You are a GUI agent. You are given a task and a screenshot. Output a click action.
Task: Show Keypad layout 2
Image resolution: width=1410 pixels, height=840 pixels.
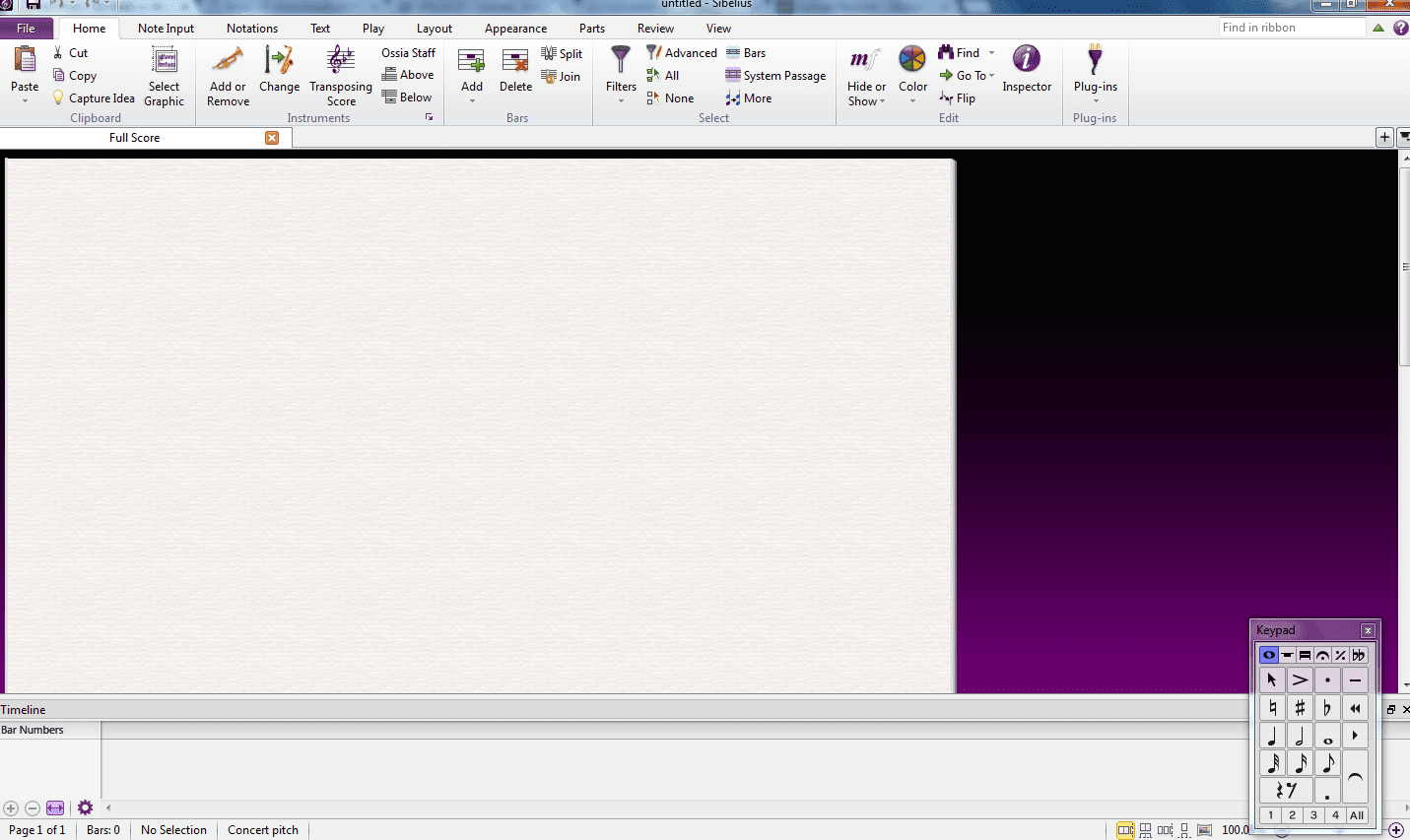[1293, 815]
